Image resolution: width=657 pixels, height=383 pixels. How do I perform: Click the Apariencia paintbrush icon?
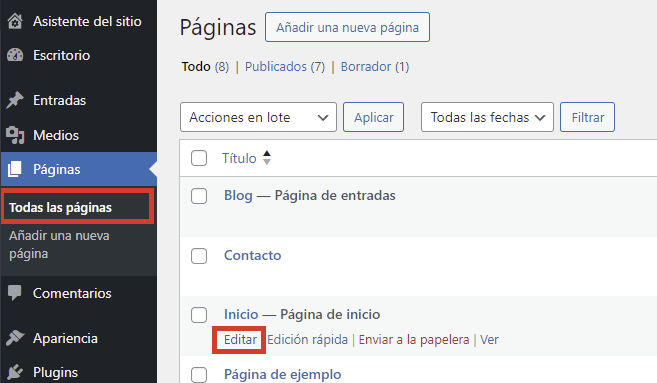point(15,338)
